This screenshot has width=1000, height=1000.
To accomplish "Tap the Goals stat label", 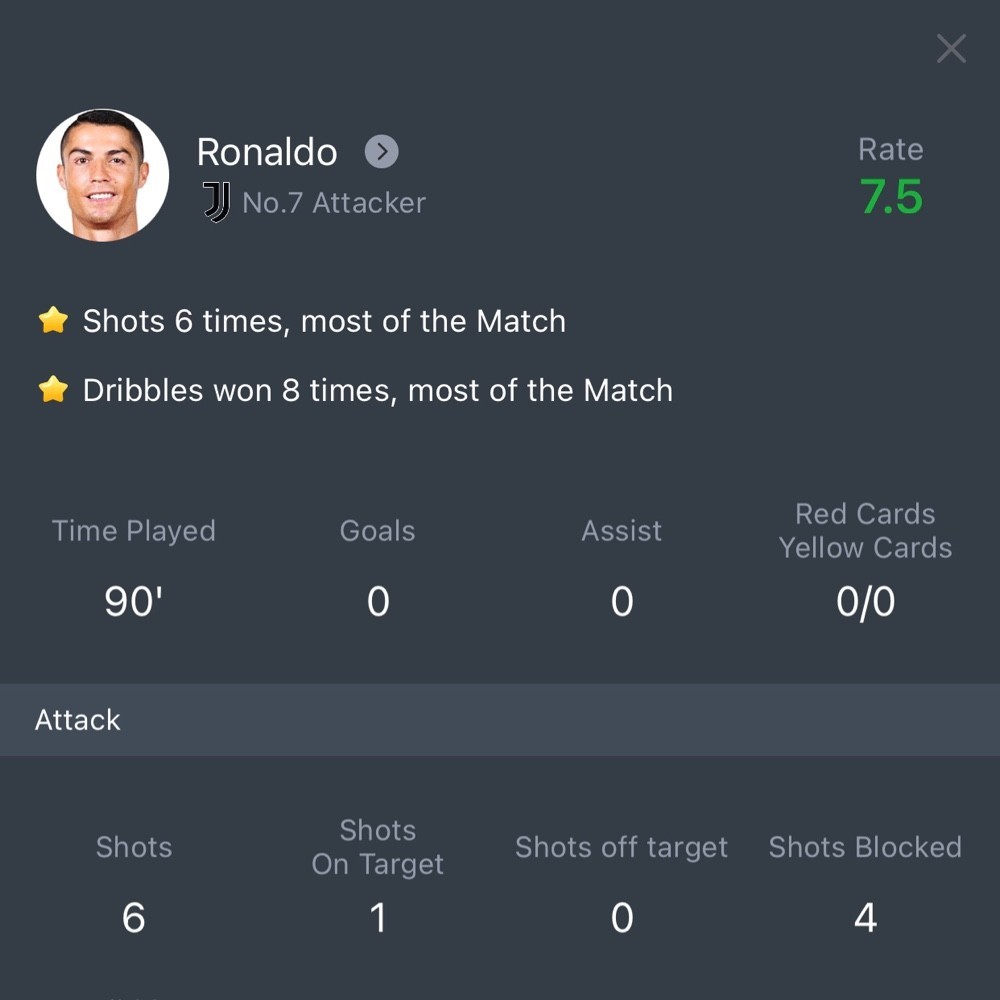I will coord(377,531).
